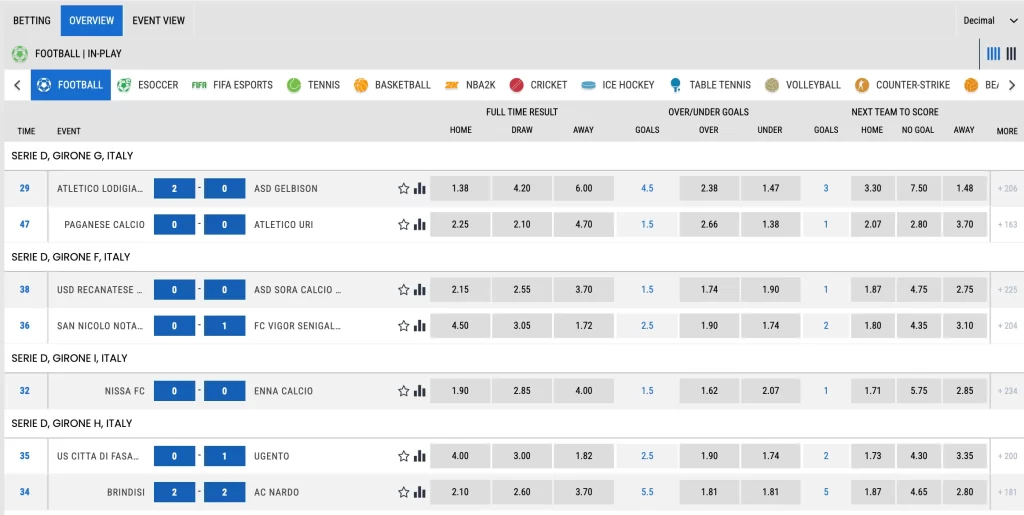Open stats chart for Paganese Calcio match

pos(420,225)
